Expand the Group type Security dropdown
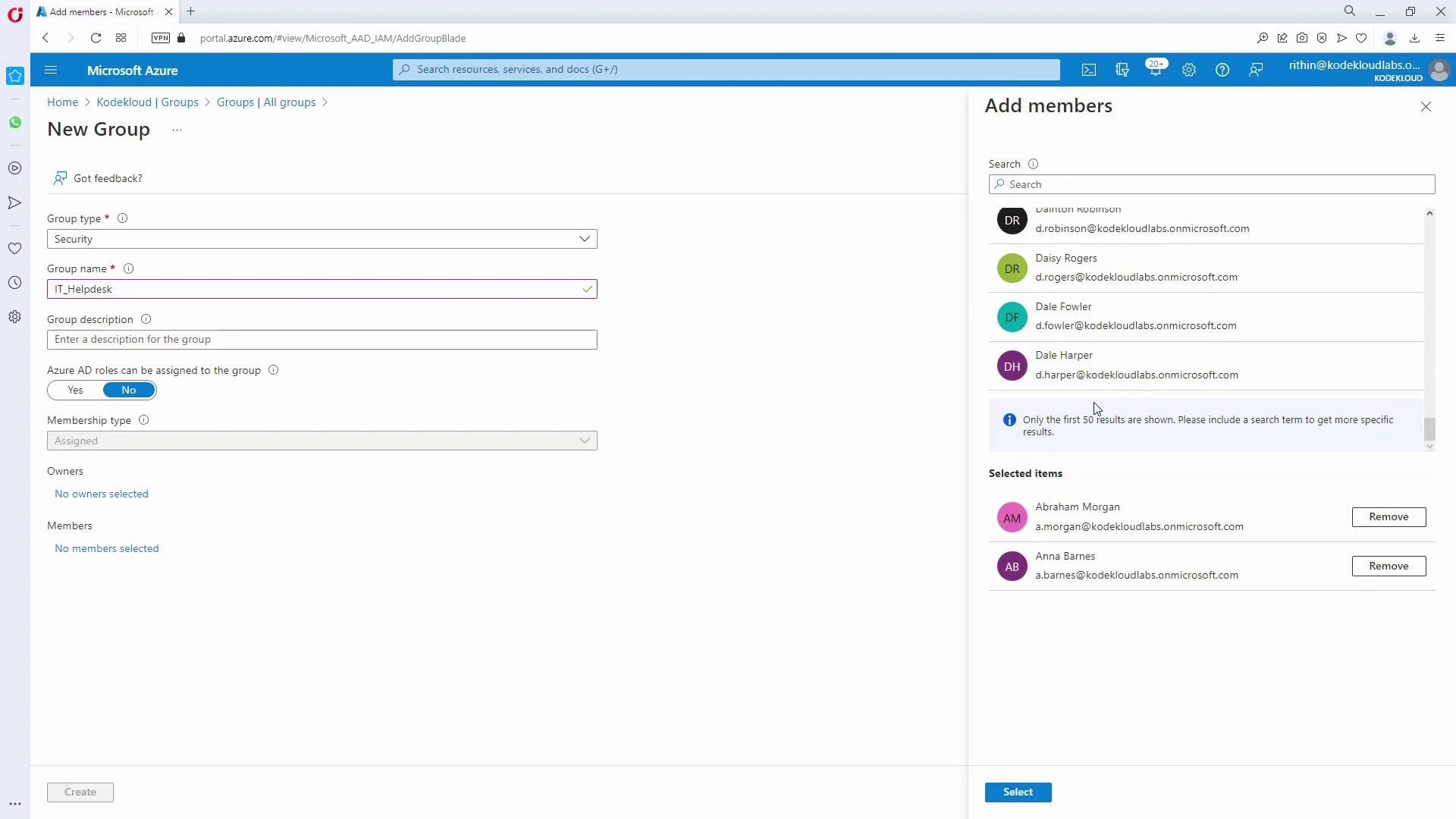 pyautogui.click(x=322, y=239)
